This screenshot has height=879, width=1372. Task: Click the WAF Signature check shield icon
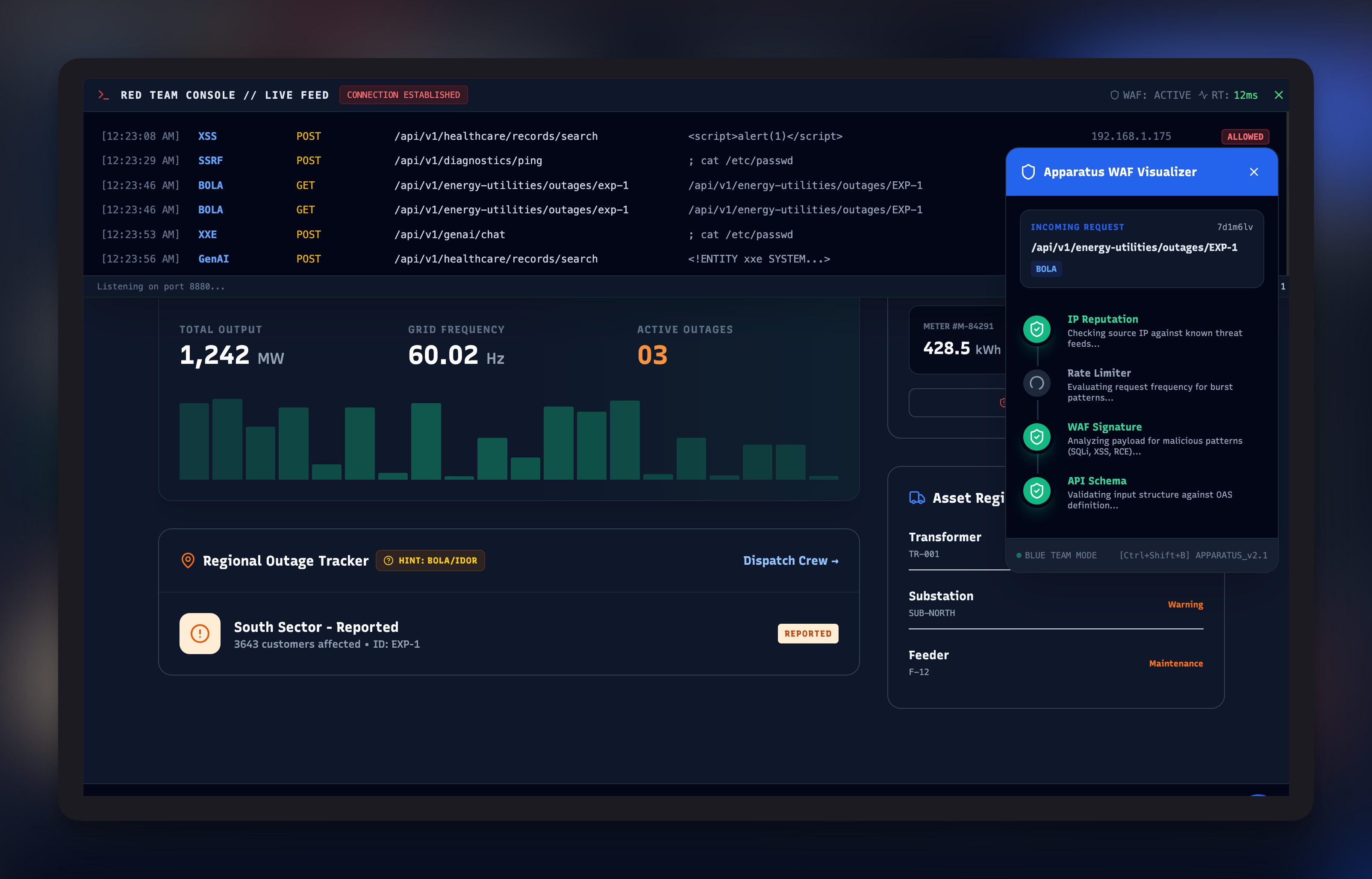(1037, 437)
